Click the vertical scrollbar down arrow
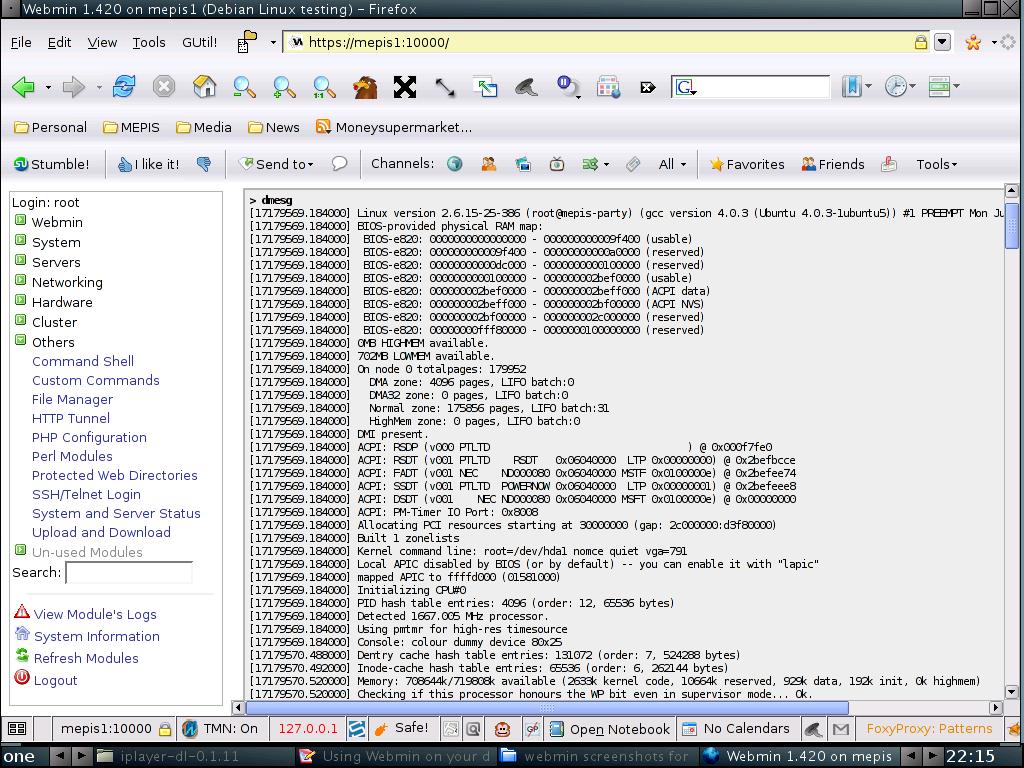Image resolution: width=1024 pixels, height=768 pixels. click(1011, 692)
